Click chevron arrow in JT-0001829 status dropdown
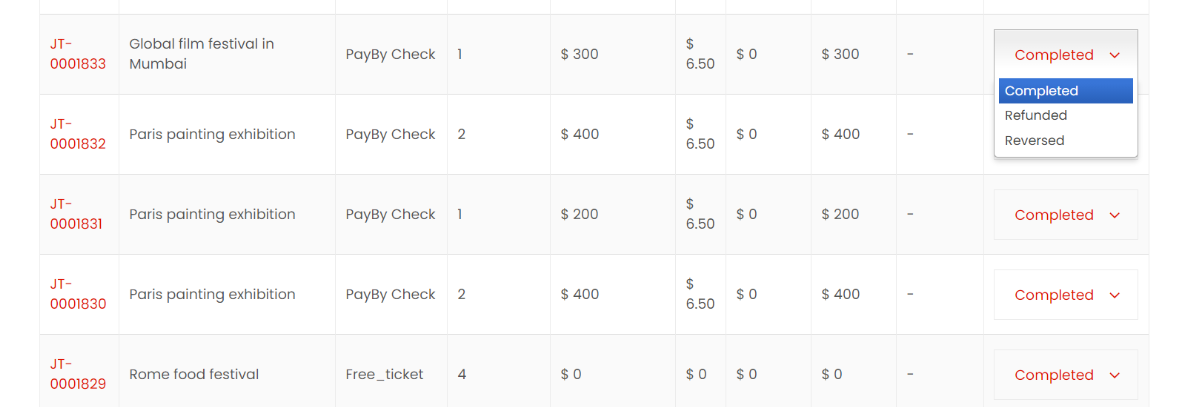 point(1115,375)
